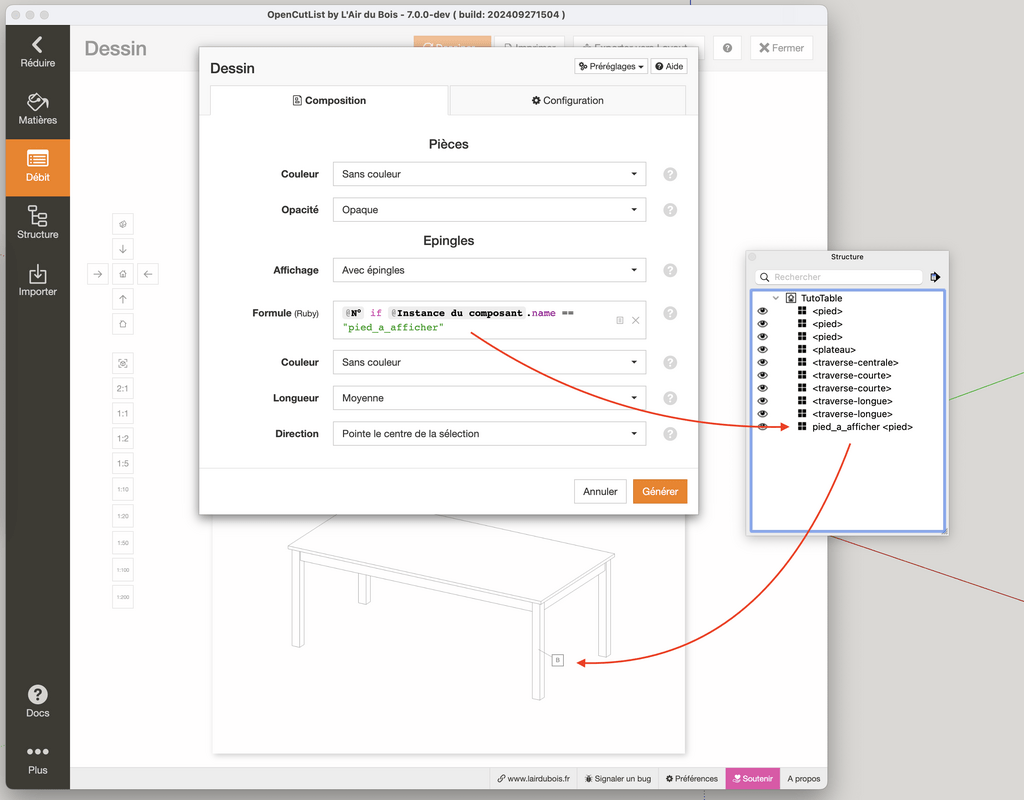Click the left arrow view icon
Viewport: 1024px width, 800px height.
click(148, 274)
